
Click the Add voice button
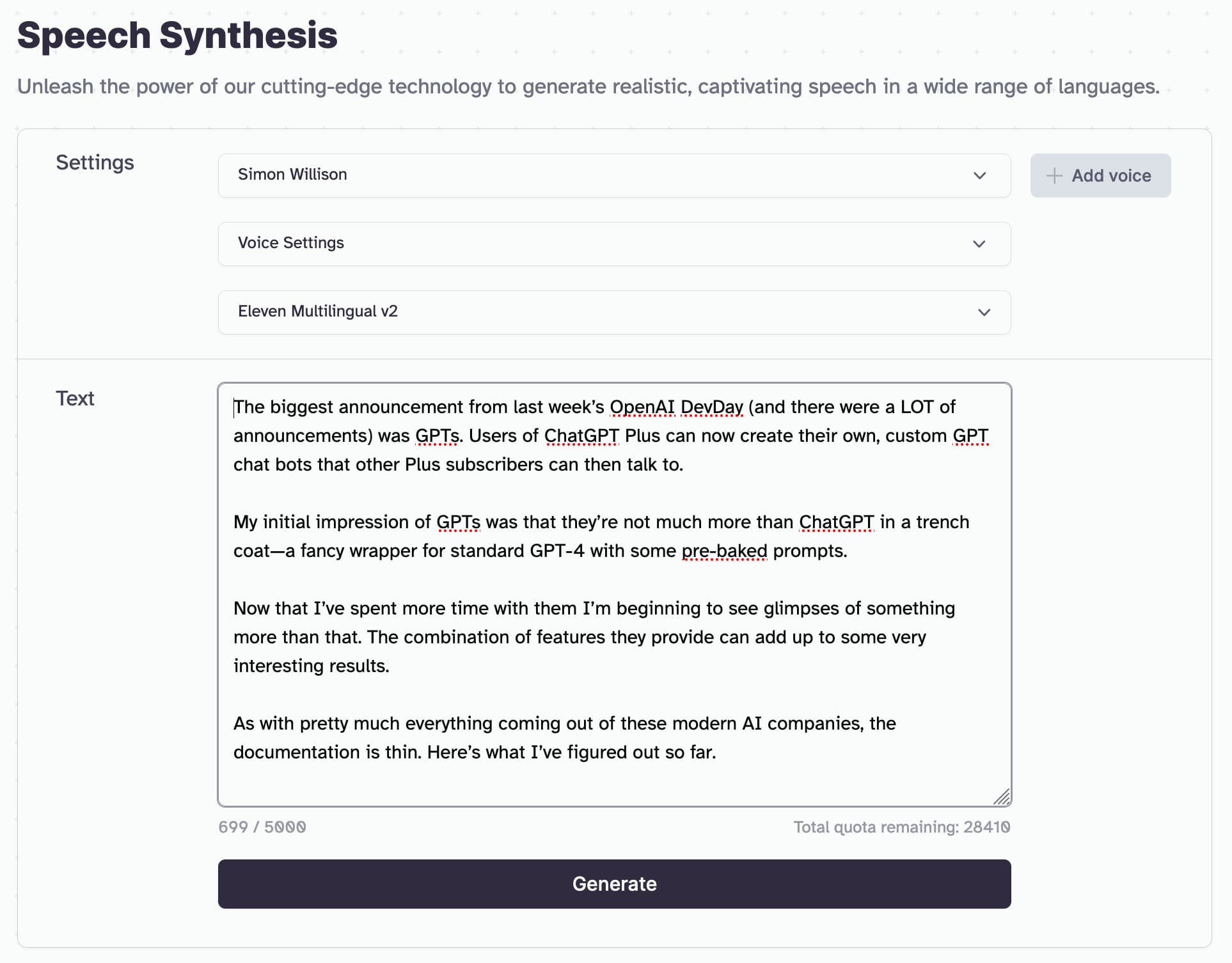tap(1100, 175)
